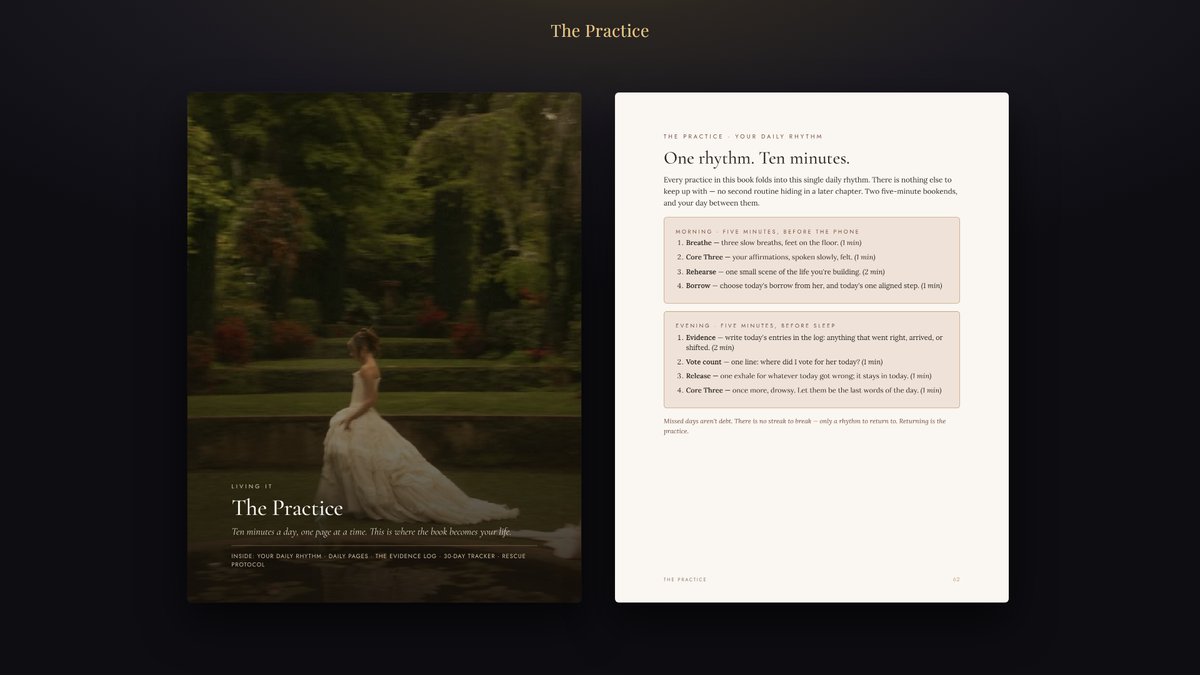Screen dimensions: 1200x675
Task: Click the heading "One rhythm. Ten minutes."
Action: click(x=757, y=158)
